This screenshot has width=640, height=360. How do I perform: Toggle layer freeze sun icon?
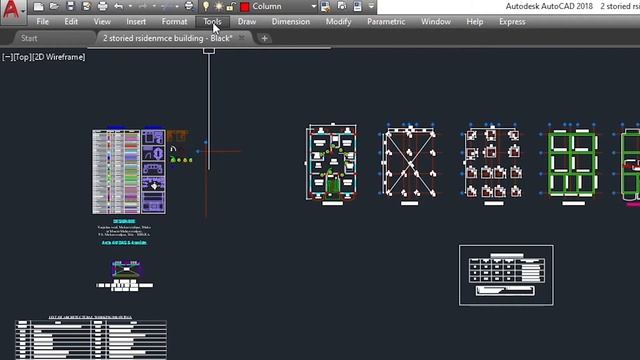pos(219,7)
